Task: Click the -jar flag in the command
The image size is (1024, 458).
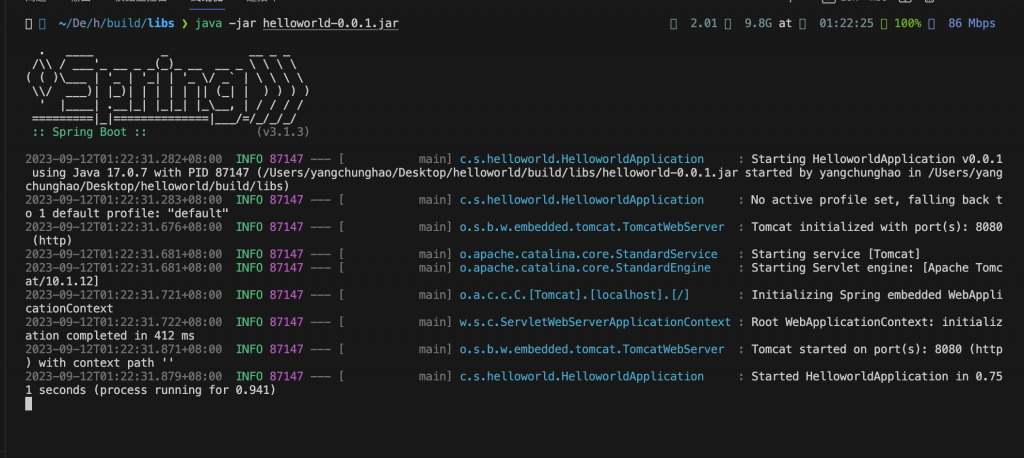Action: coord(242,24)
